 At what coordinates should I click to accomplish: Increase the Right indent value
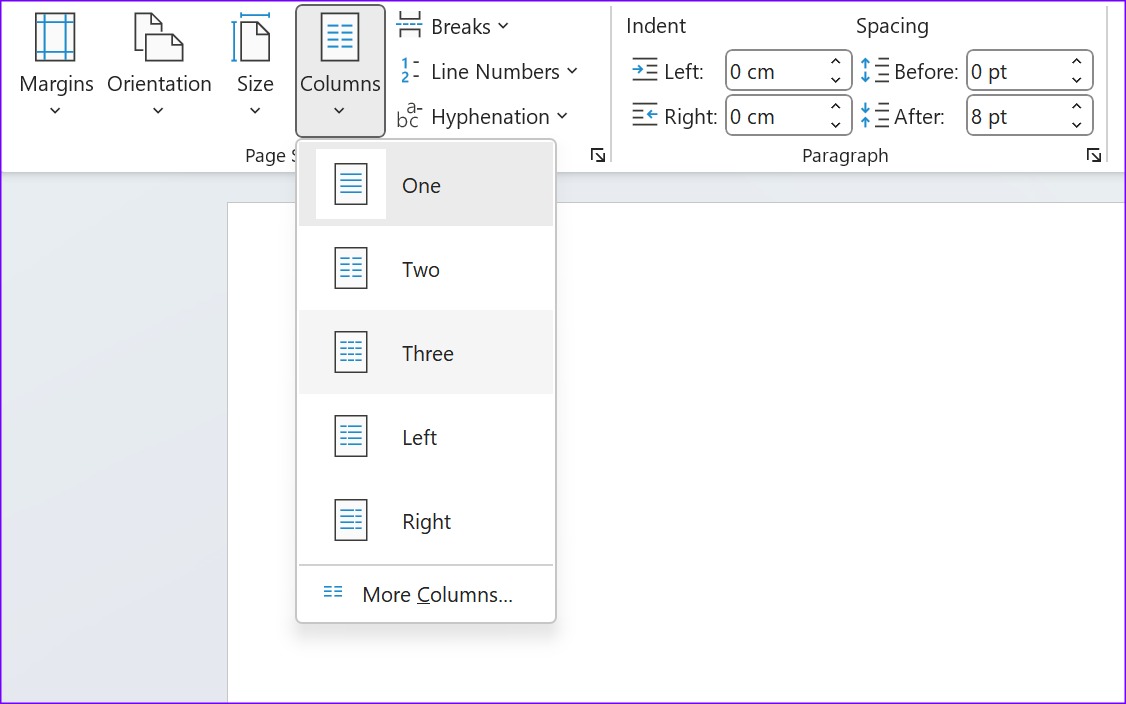point(835,106)
